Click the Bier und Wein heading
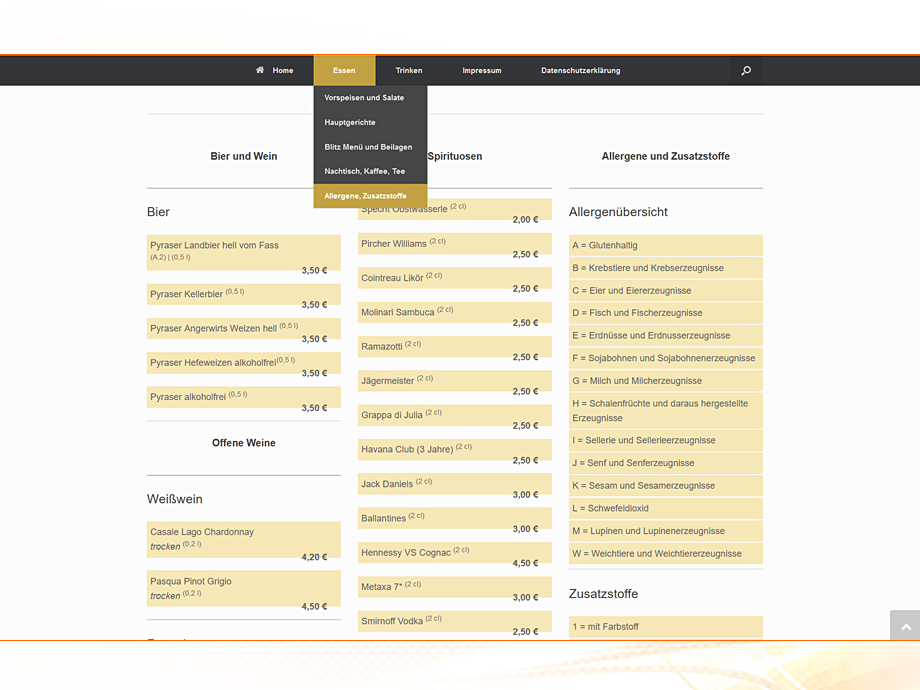 pos(243,156)
